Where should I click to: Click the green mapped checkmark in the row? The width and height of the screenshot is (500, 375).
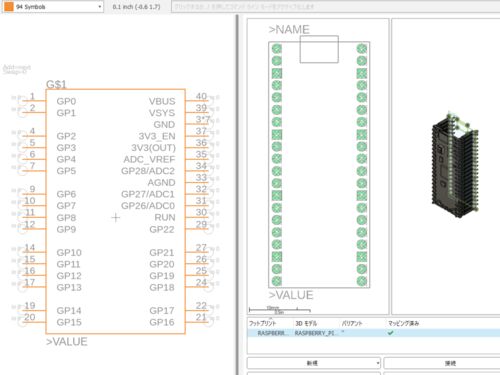point(390,333)
